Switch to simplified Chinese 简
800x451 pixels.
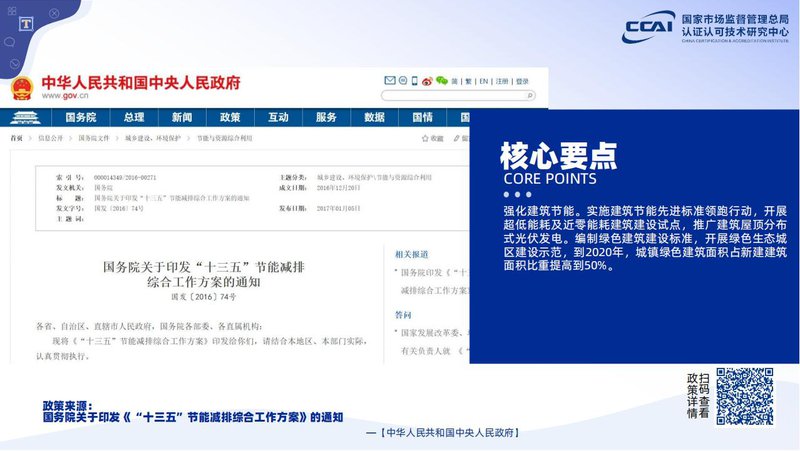tap(455, 81)
